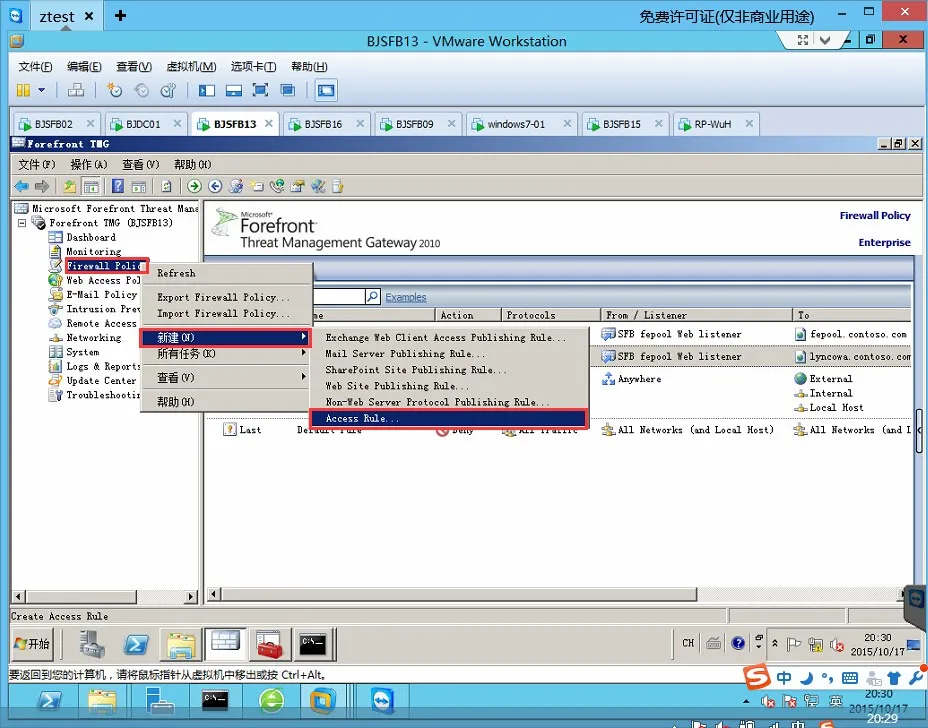This screenshot has height=728, width=928.
Task: Switch to the windows7-01 VM tab
Action: 515,124
